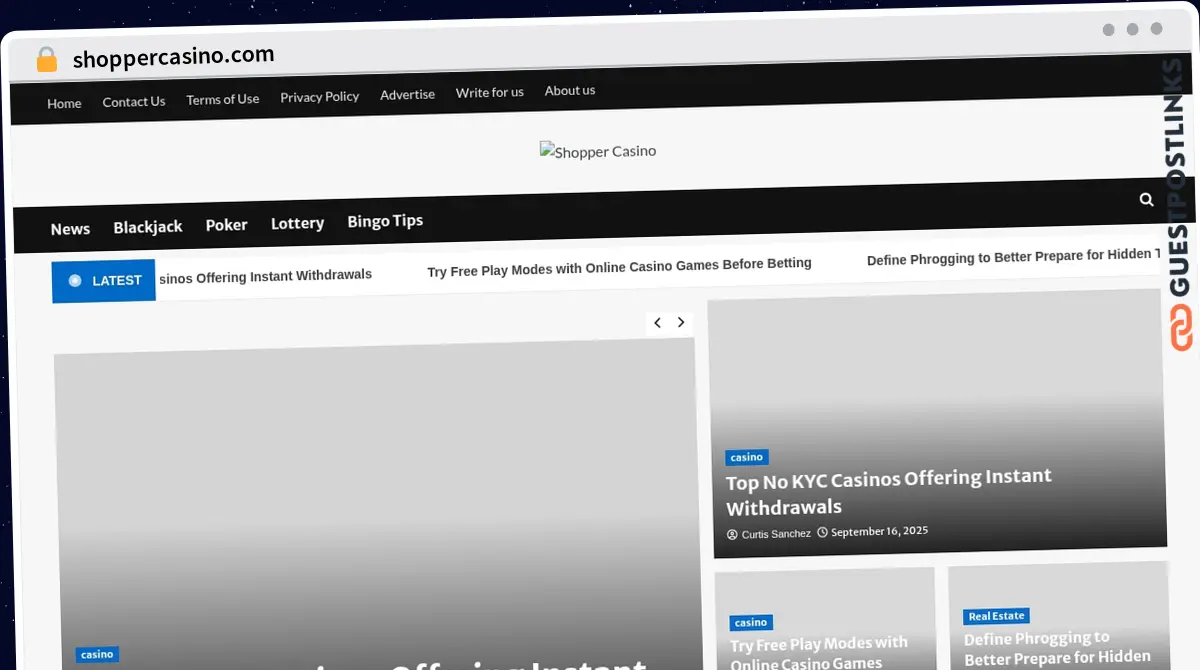The height and width of the screenshot is (670, 1200).
Task: Advance to next slide arrow
Action: coord(681,322)
